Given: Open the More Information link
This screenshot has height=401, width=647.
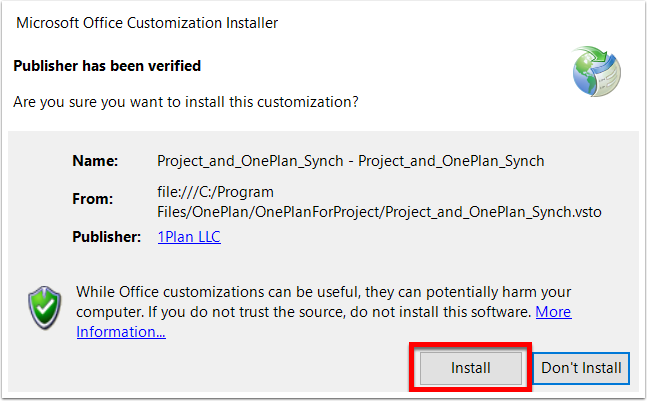Looking at the screenshot, I should (324, 322).
